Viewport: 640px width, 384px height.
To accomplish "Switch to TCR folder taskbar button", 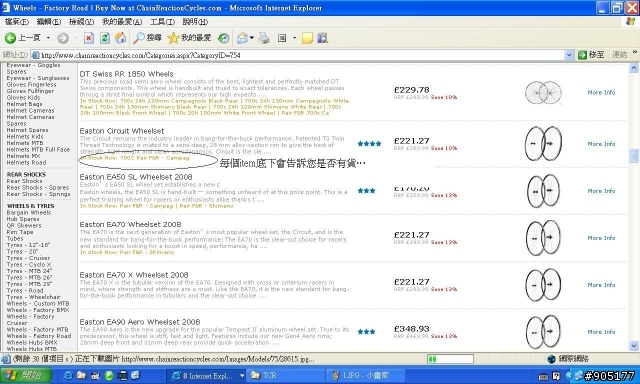I will 286,375.
